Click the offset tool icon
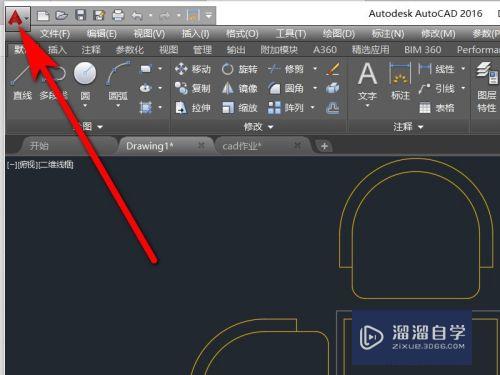This screenshot has width=500, height=375. pyautogui.click(x=333, y=108)
